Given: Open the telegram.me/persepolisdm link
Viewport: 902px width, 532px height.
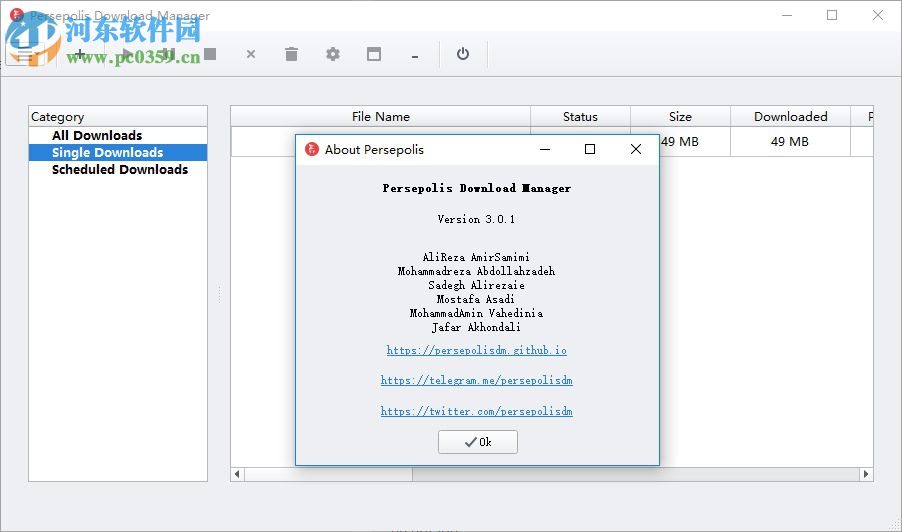Looking at the screenshot, I should tap(476, 380).
